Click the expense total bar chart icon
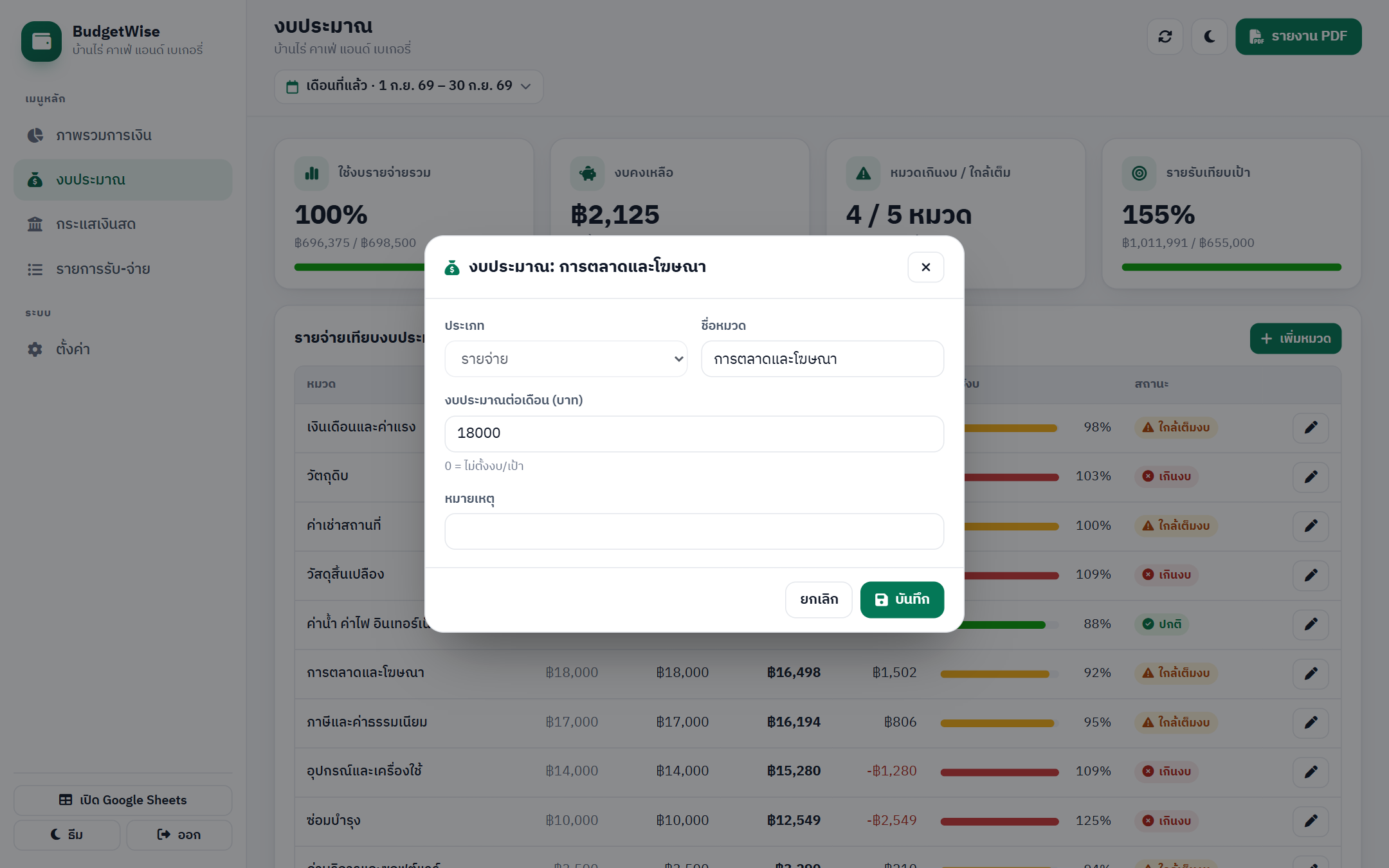 tap(312, 173)
